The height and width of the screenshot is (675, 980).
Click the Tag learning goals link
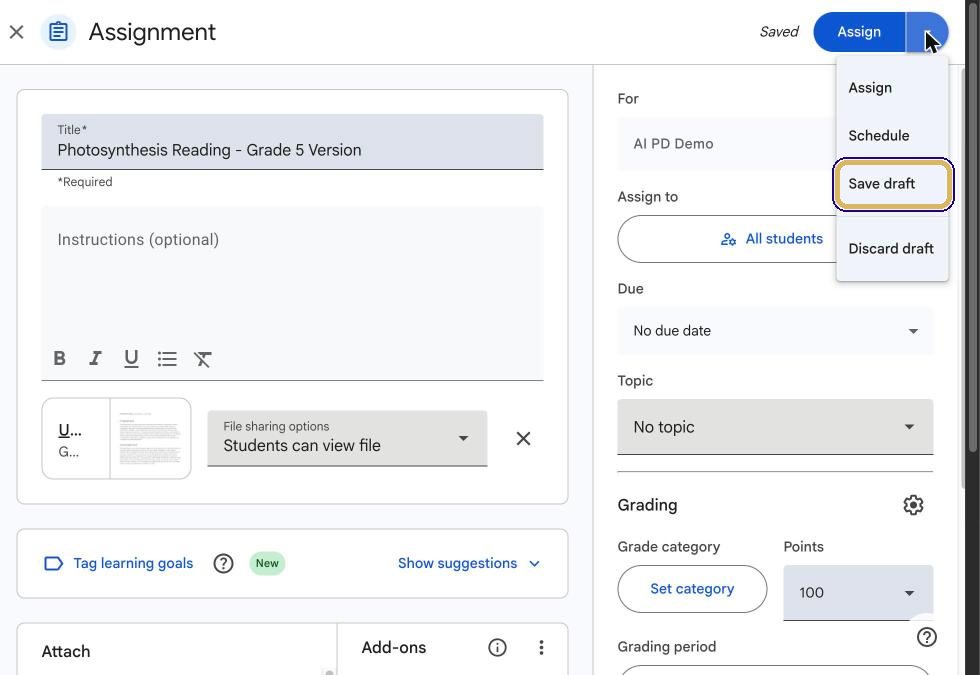(133, 564)
